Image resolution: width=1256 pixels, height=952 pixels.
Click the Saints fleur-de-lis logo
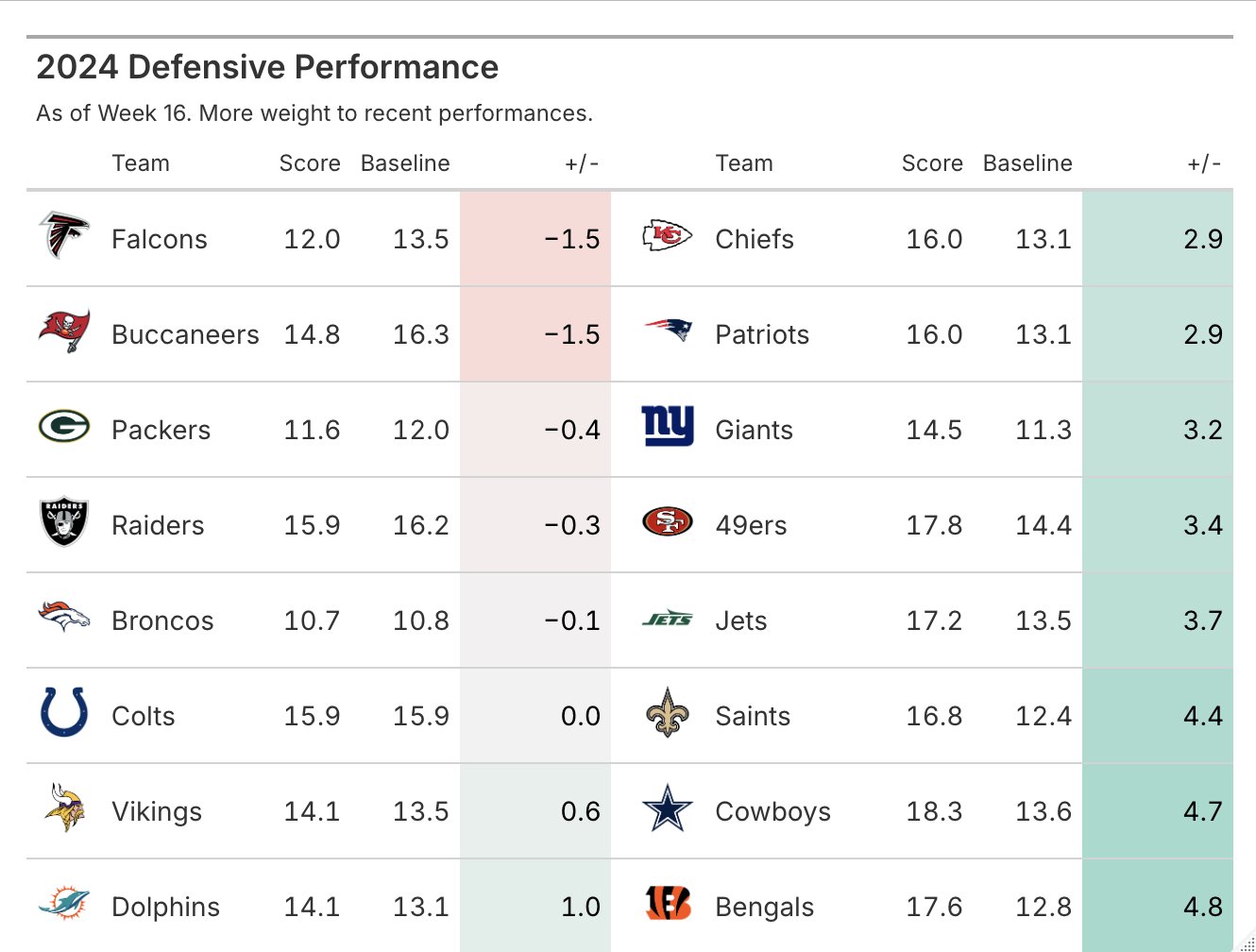668,713
